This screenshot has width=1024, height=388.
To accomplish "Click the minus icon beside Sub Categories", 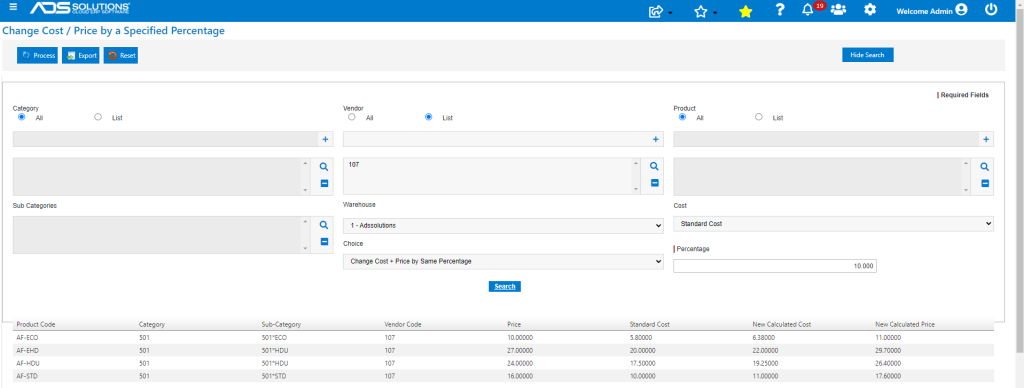I will coord(324,242).
